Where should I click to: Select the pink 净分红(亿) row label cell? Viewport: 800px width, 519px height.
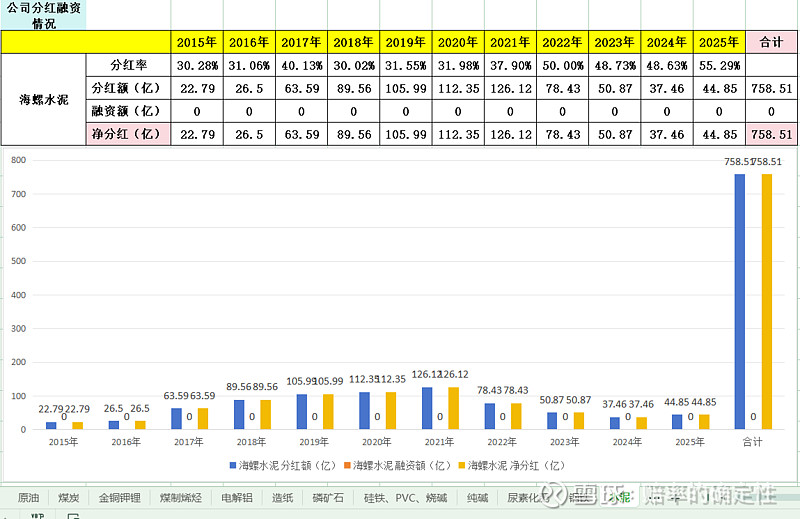point(129,134)
